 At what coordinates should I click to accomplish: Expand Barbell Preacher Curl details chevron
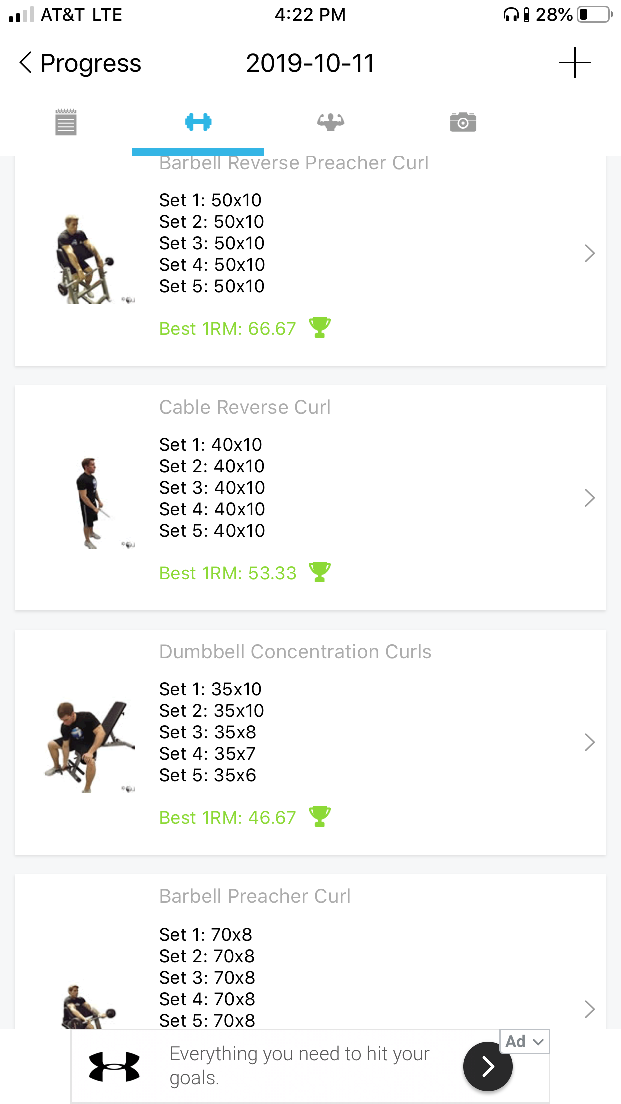[589, 1008]
